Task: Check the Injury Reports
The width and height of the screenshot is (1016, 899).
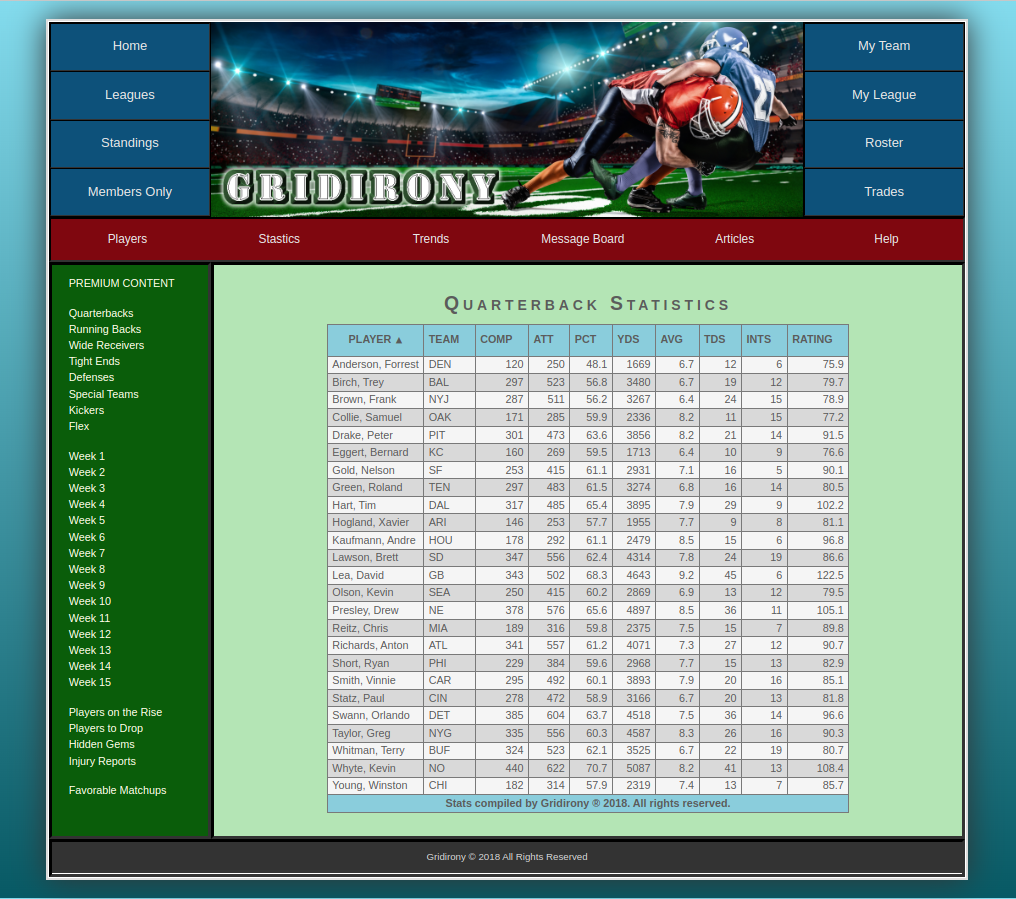Action: pyautogui.click(x=102, y=761)
